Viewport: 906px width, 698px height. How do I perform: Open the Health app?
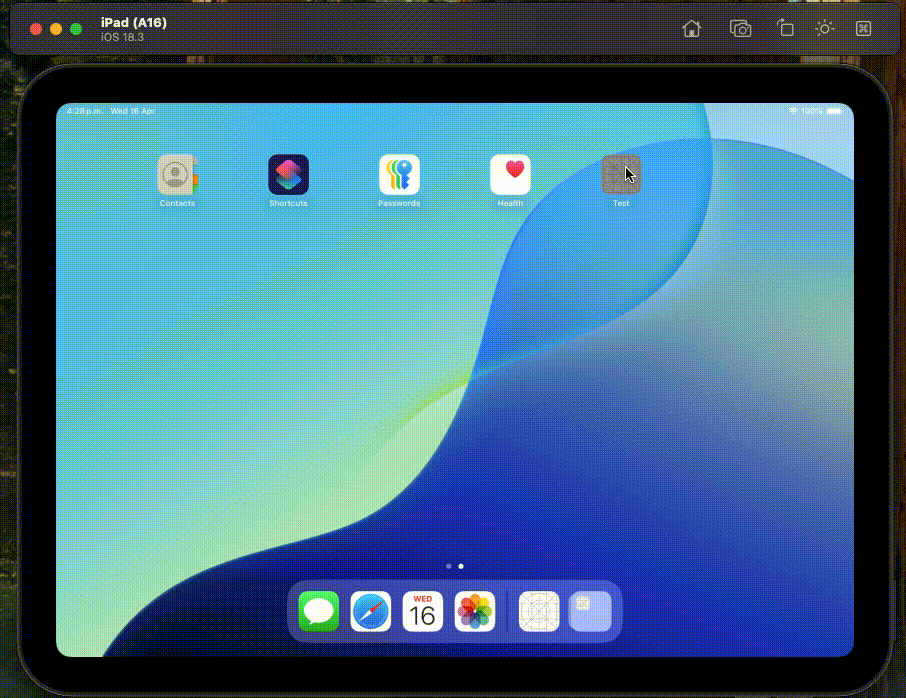[510, 175]
